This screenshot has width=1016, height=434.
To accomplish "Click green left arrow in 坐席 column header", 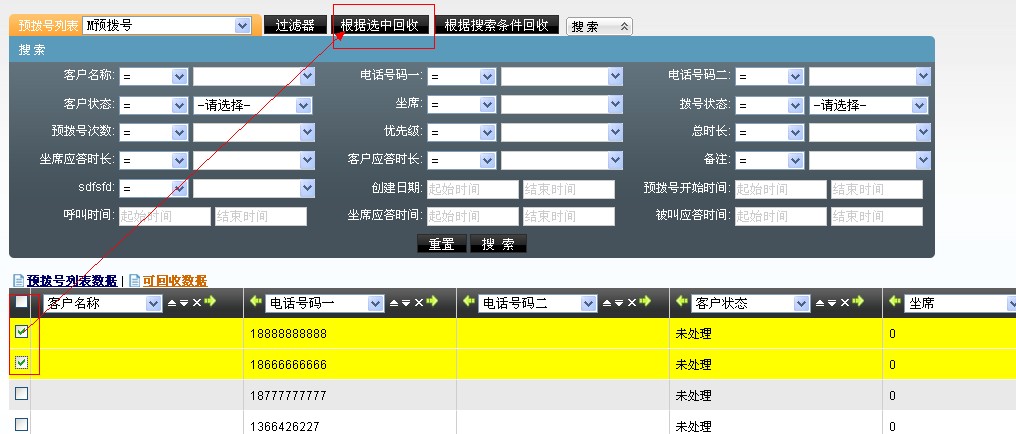I will coord(893,303).
